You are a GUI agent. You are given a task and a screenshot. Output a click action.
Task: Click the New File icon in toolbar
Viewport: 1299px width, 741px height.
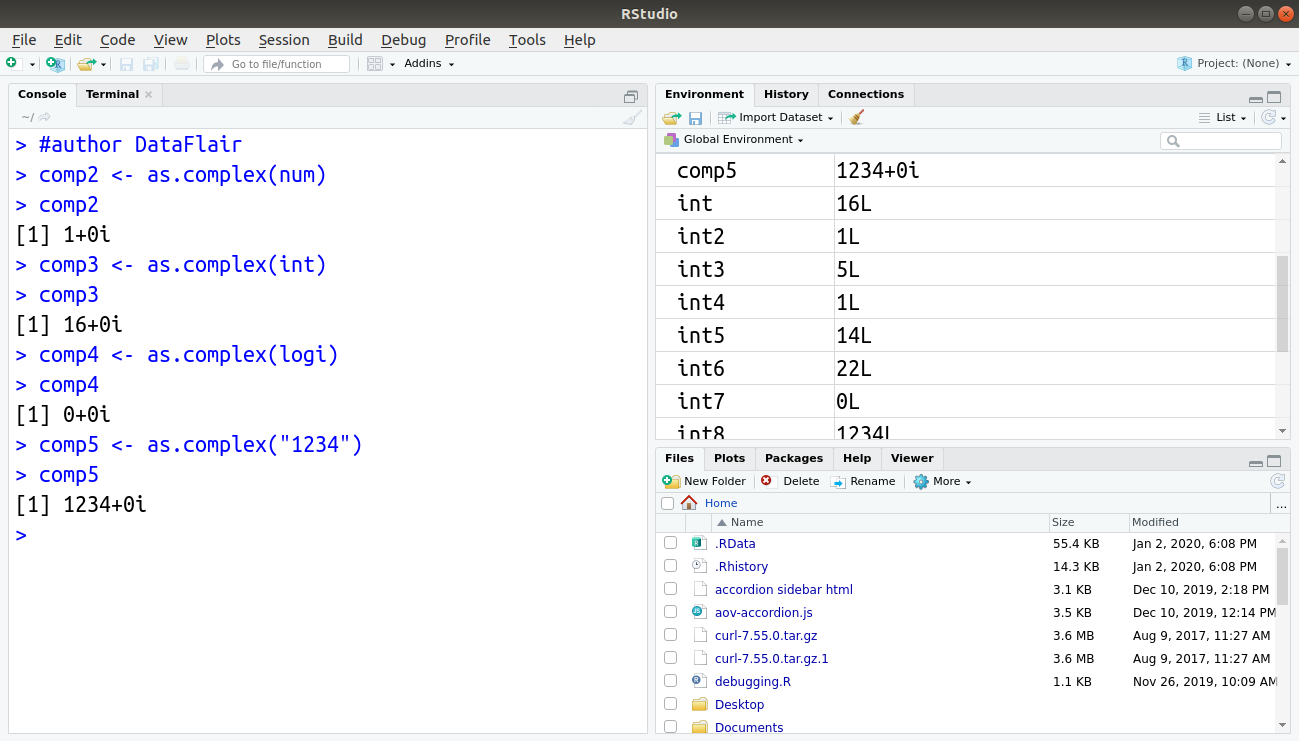(12, 63)
